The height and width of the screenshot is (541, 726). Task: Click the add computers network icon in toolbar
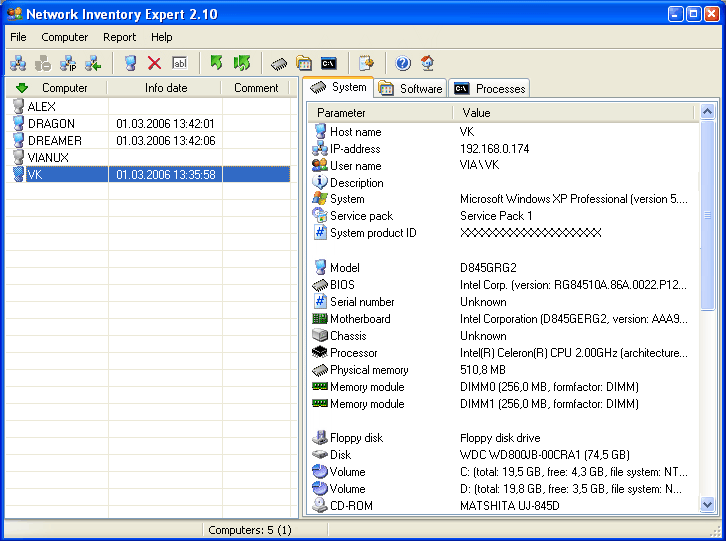coord(18,63)
